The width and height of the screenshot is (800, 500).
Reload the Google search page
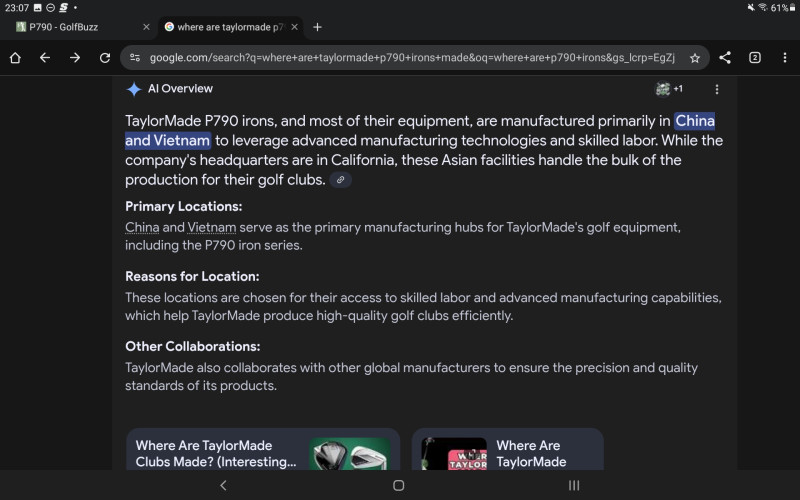coord(105,58)
